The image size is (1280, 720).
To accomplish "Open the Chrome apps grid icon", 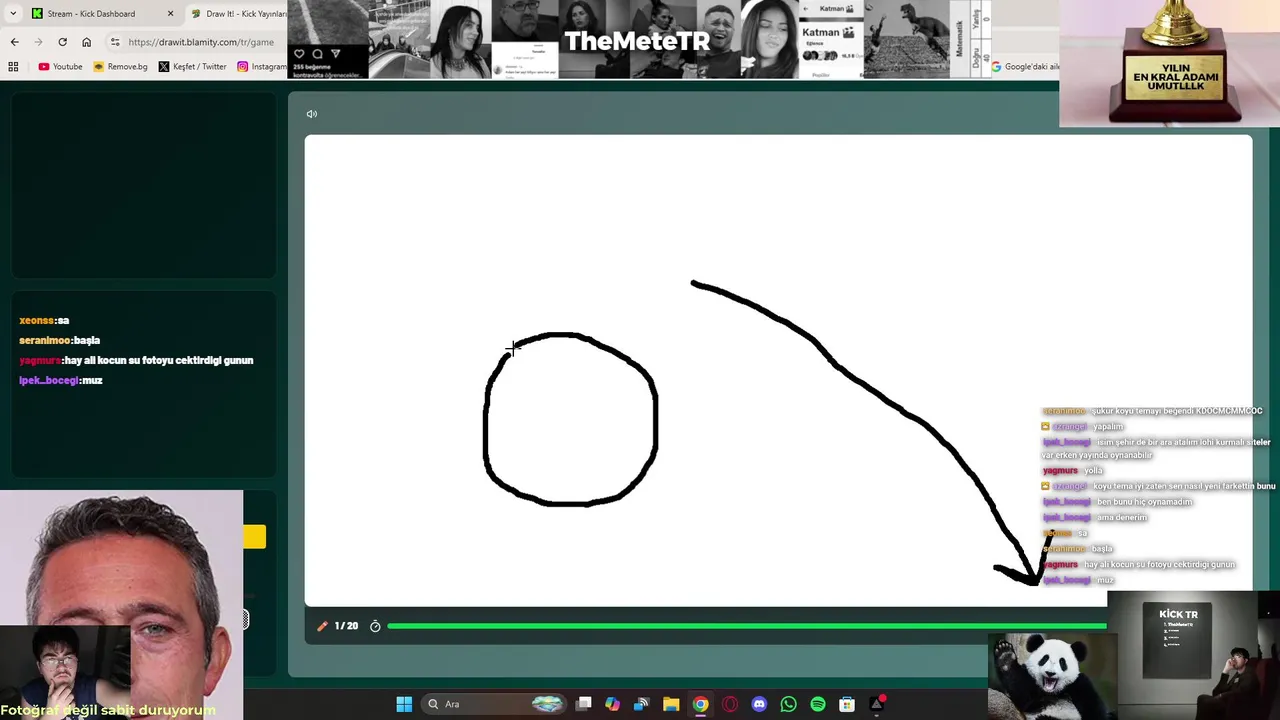I will tap(13, 67).
